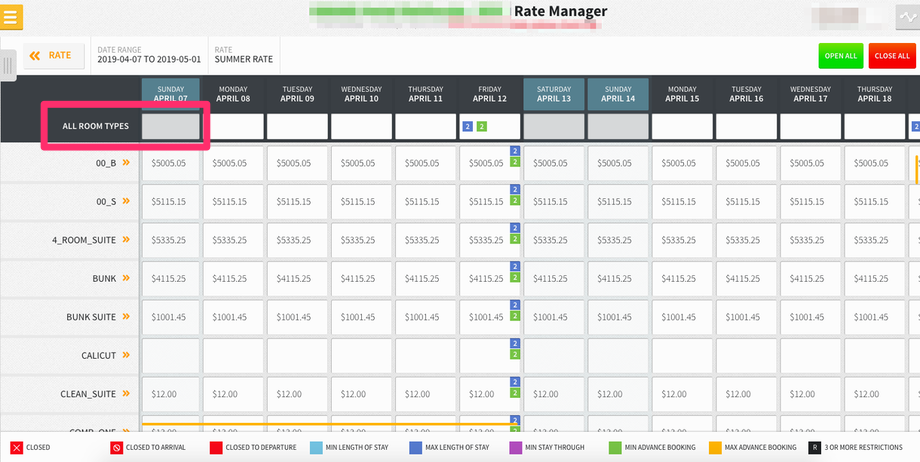Select the Saturday April 13 column header
This screenshot has height=462, width=920.
[553, 94]
